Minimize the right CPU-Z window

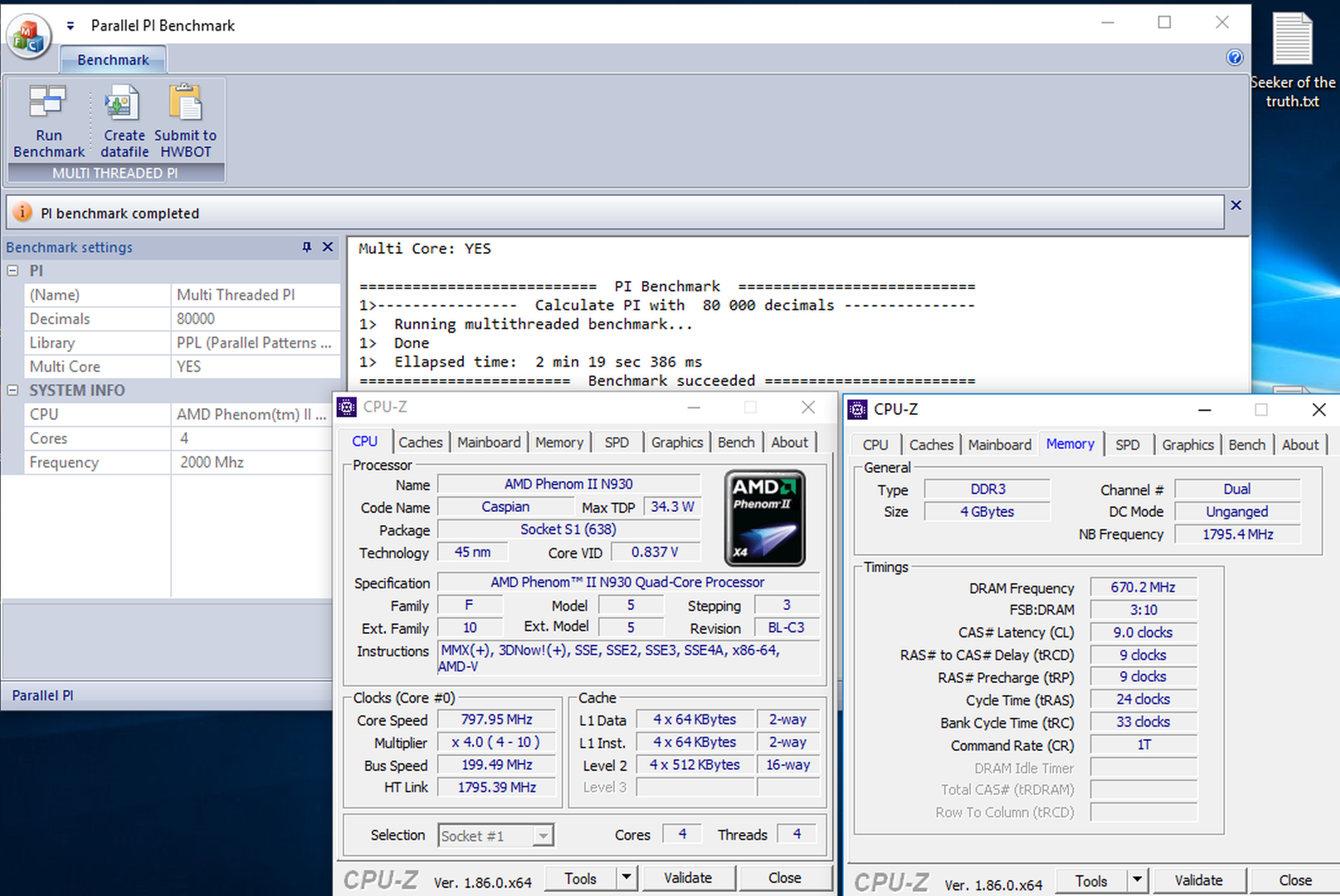point(1205,410)
